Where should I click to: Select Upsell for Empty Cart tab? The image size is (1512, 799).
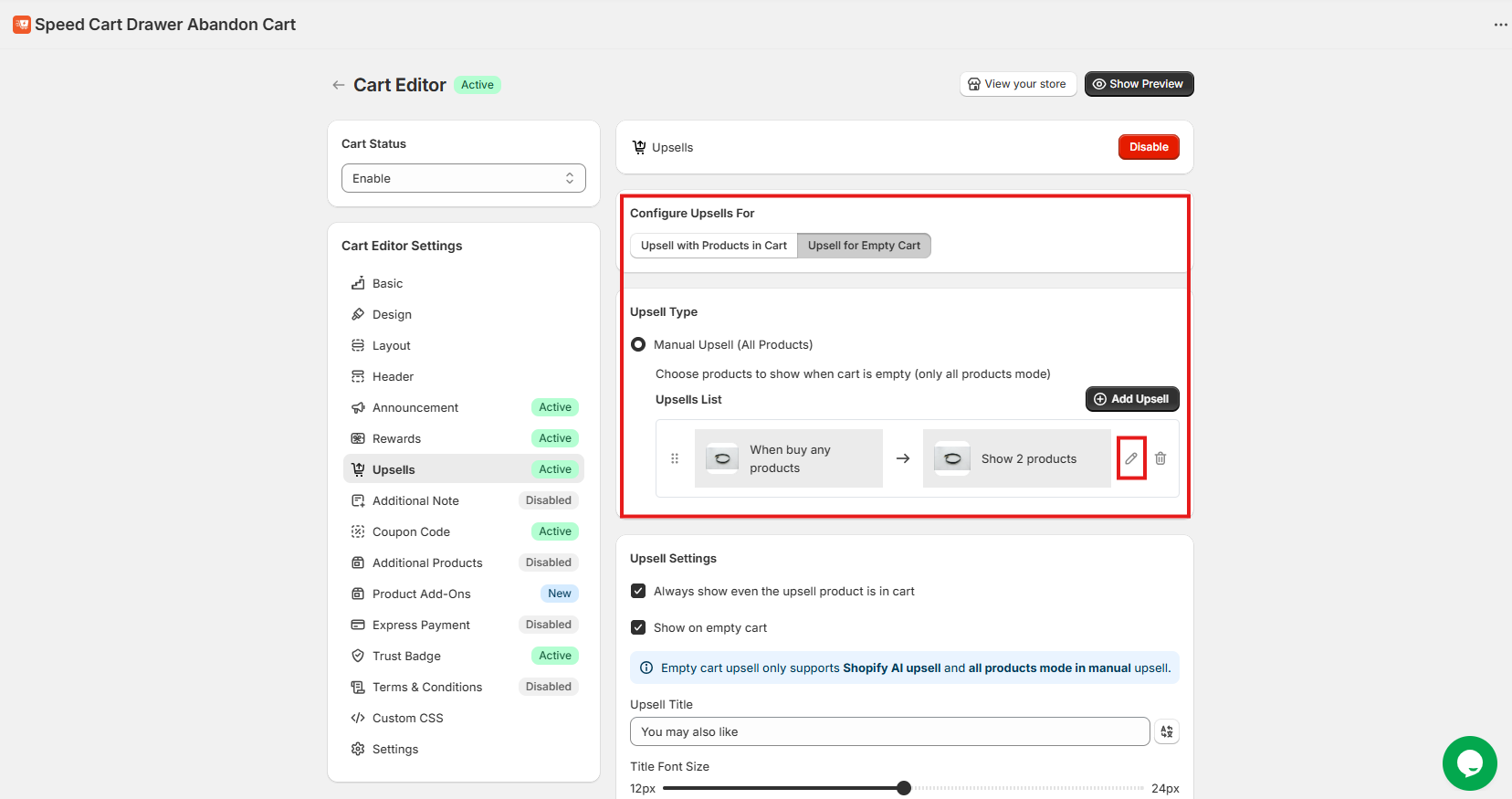[864, 246]
